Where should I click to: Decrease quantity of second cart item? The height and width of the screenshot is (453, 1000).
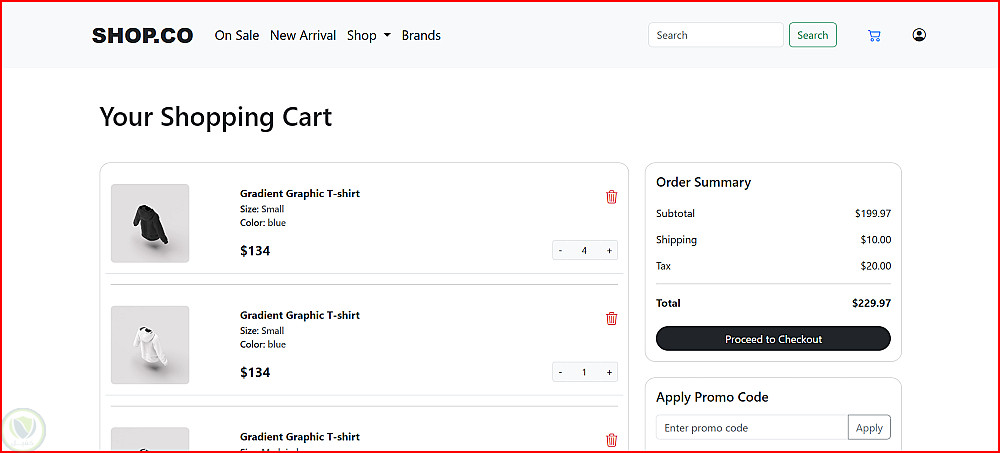click(x=560, y=373)
